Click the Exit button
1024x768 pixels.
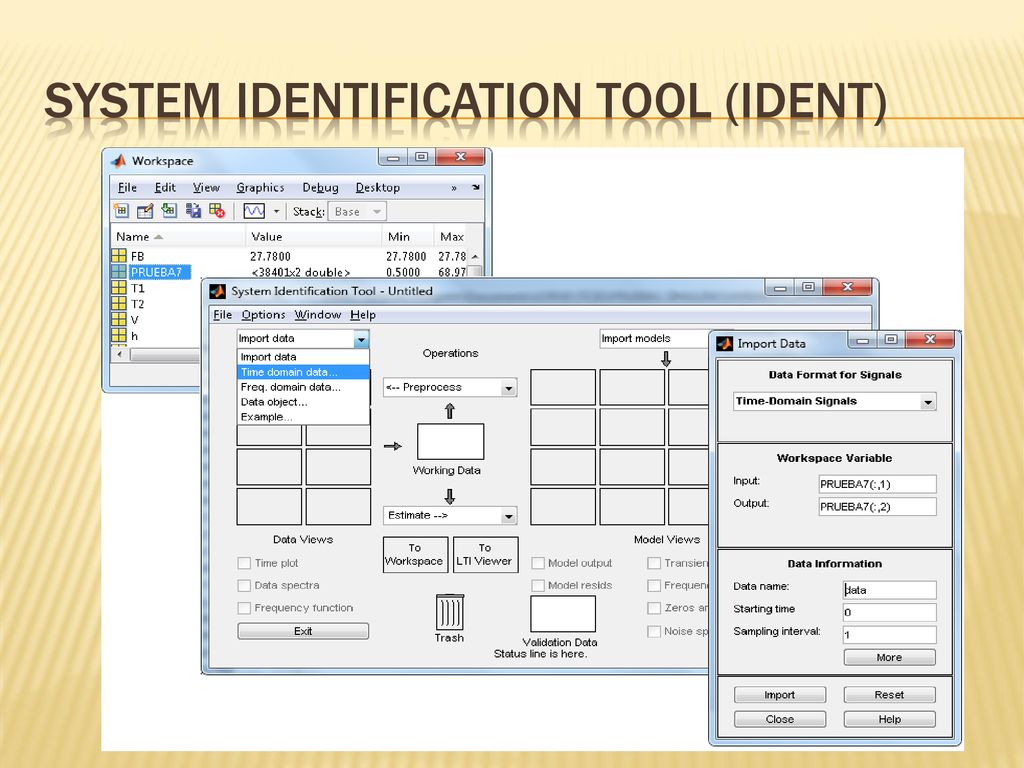tap(303, 631)
